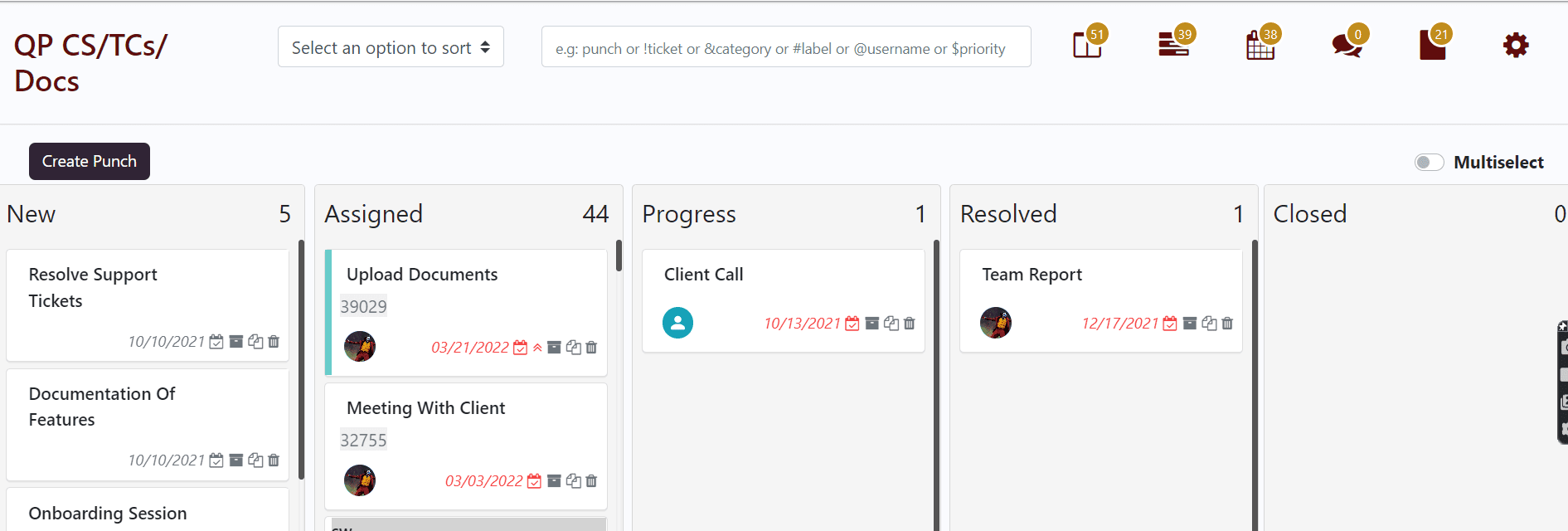
Task: Delete the Client Call punch via trash icon
Action: click(x=909, y=323)
